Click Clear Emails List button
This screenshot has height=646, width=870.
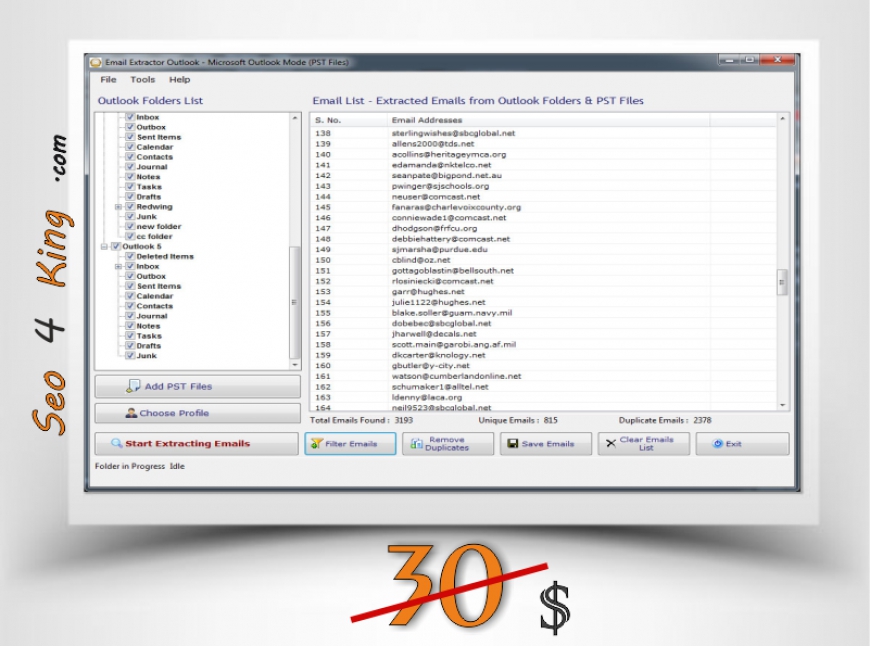pos(644,443)
